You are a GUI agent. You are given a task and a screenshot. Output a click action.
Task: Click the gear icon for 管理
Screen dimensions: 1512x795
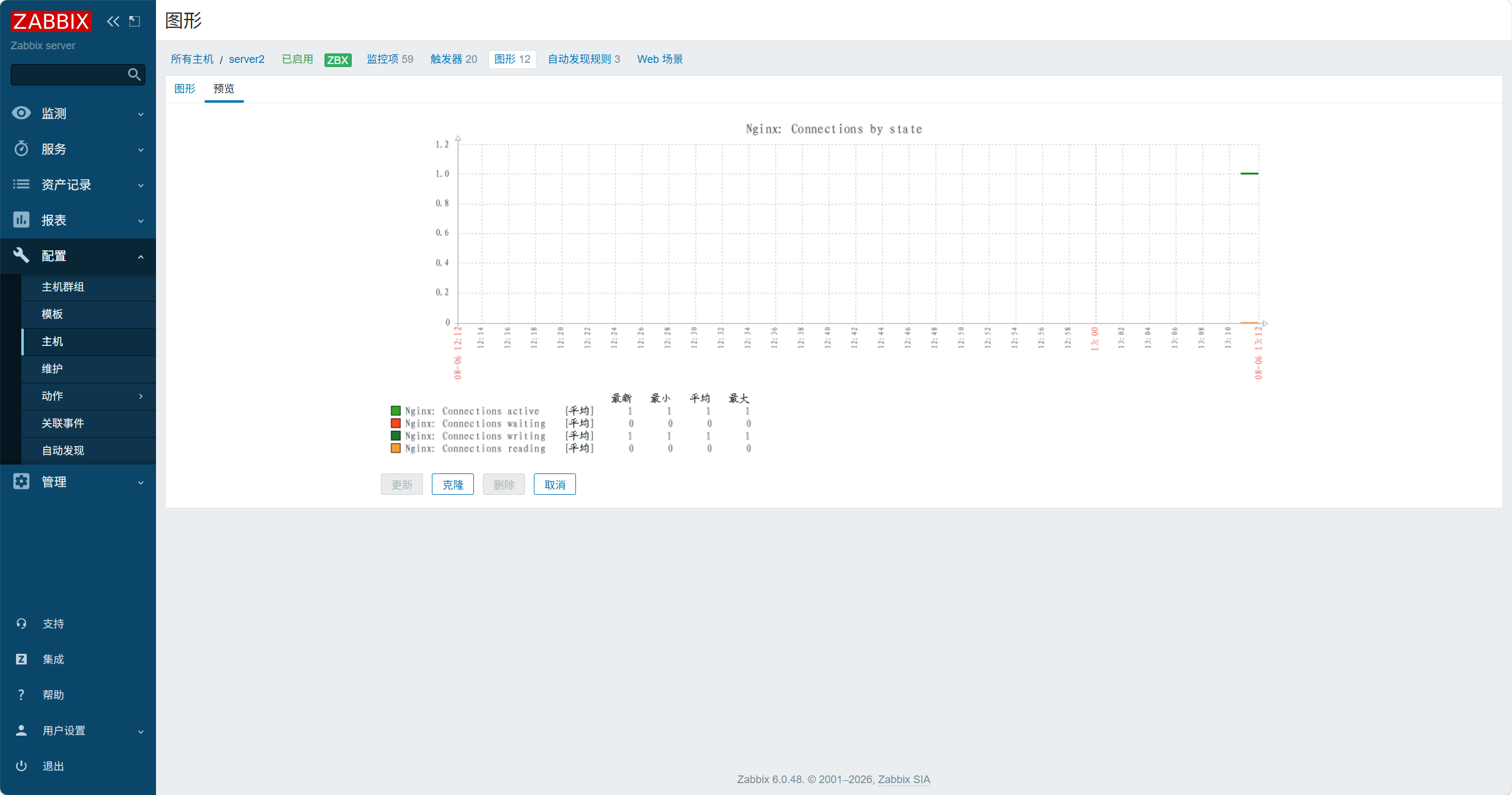click(21, 481)
